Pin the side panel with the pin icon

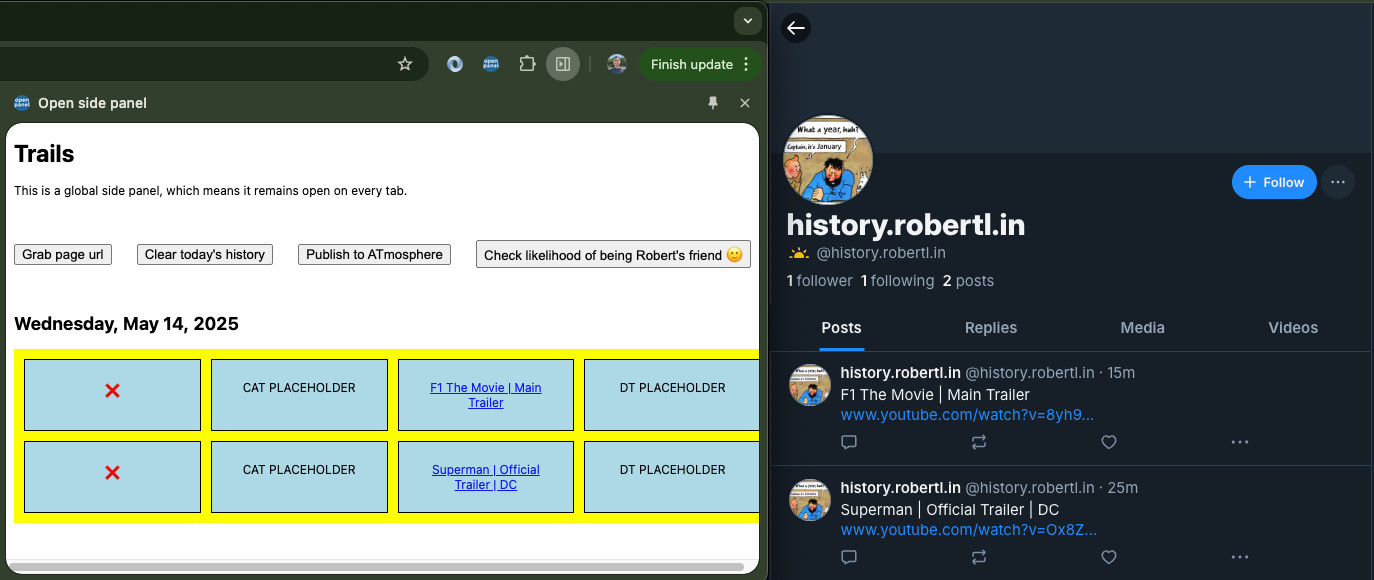click(x=713, y=103)
